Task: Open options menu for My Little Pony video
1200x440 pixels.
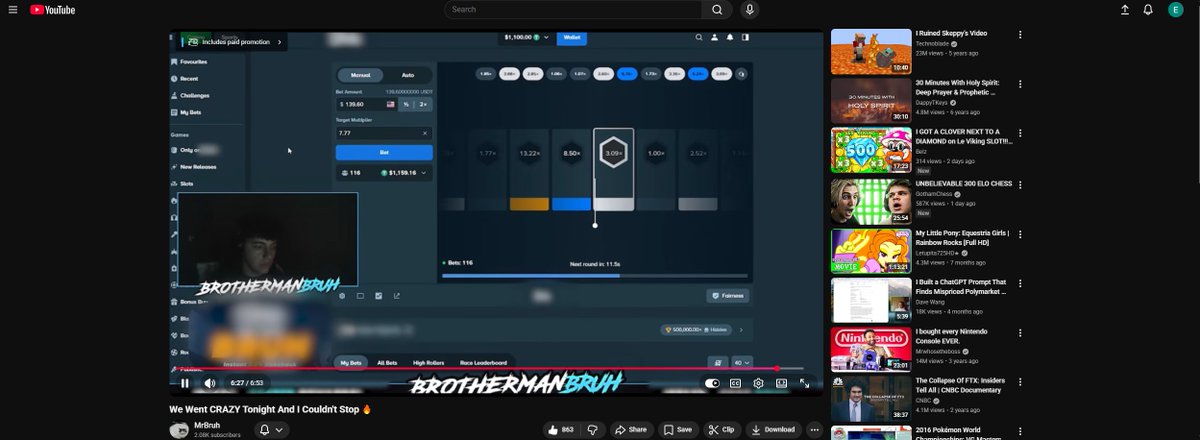Action: (x=1020, y=232)
